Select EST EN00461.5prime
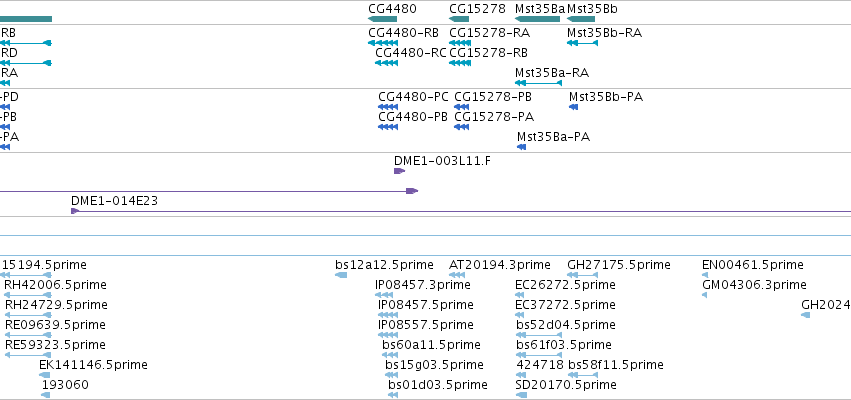 753,265
